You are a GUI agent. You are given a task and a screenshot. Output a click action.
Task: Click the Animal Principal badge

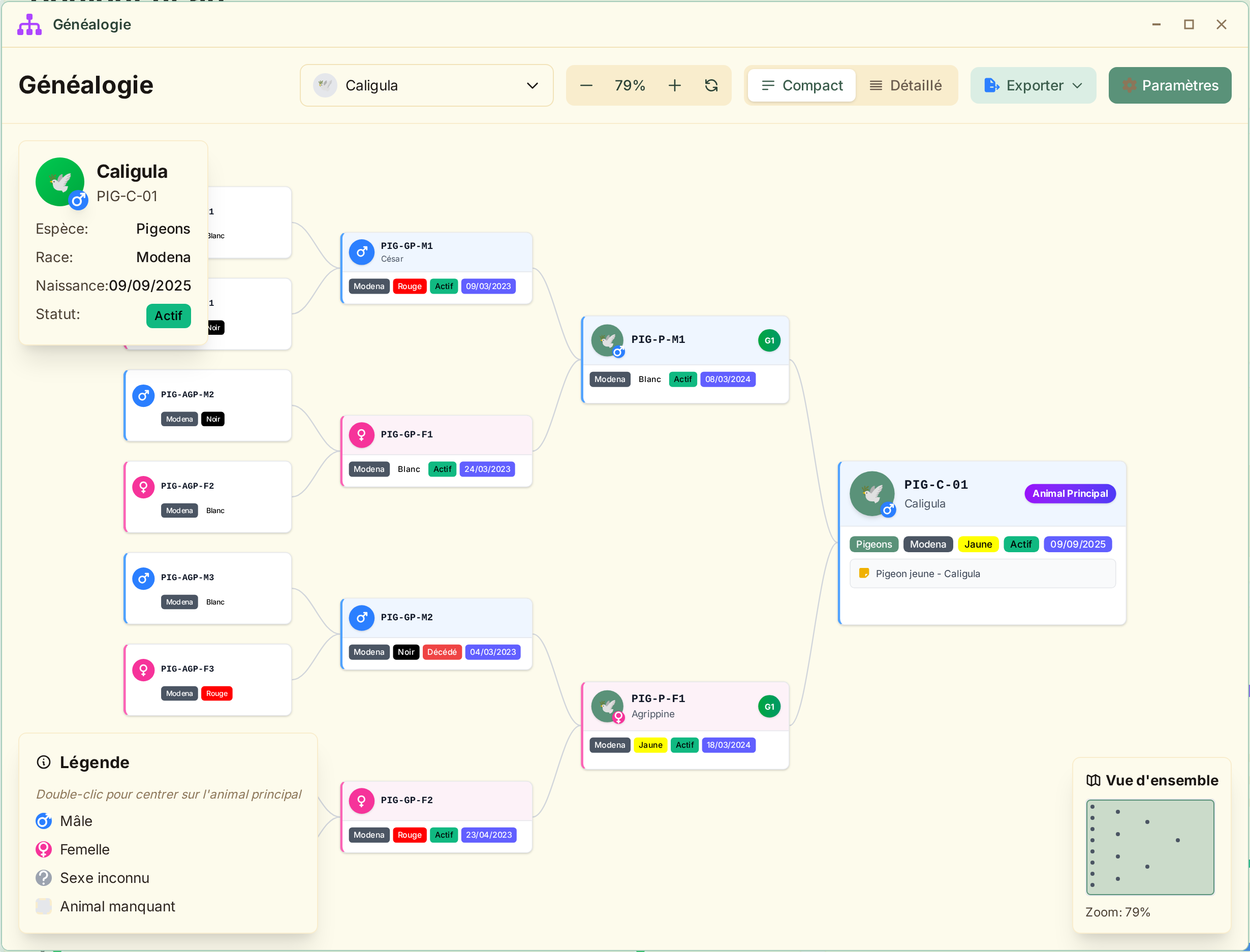coord(1070,494)
